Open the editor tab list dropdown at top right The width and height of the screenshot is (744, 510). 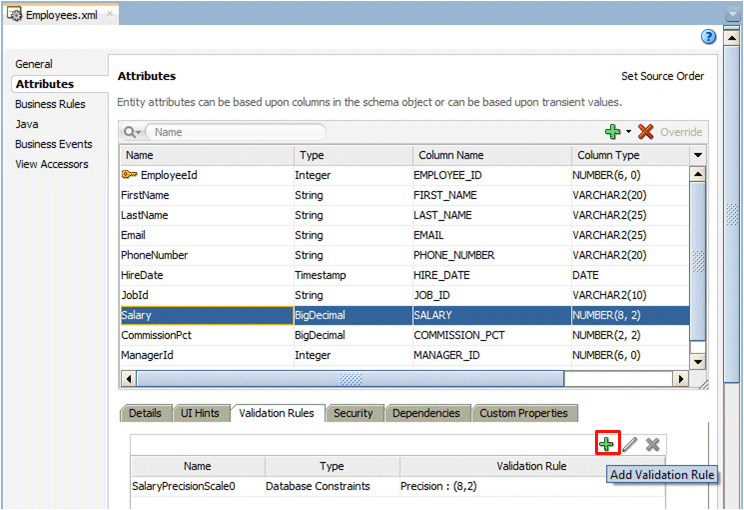coord(733,16)
